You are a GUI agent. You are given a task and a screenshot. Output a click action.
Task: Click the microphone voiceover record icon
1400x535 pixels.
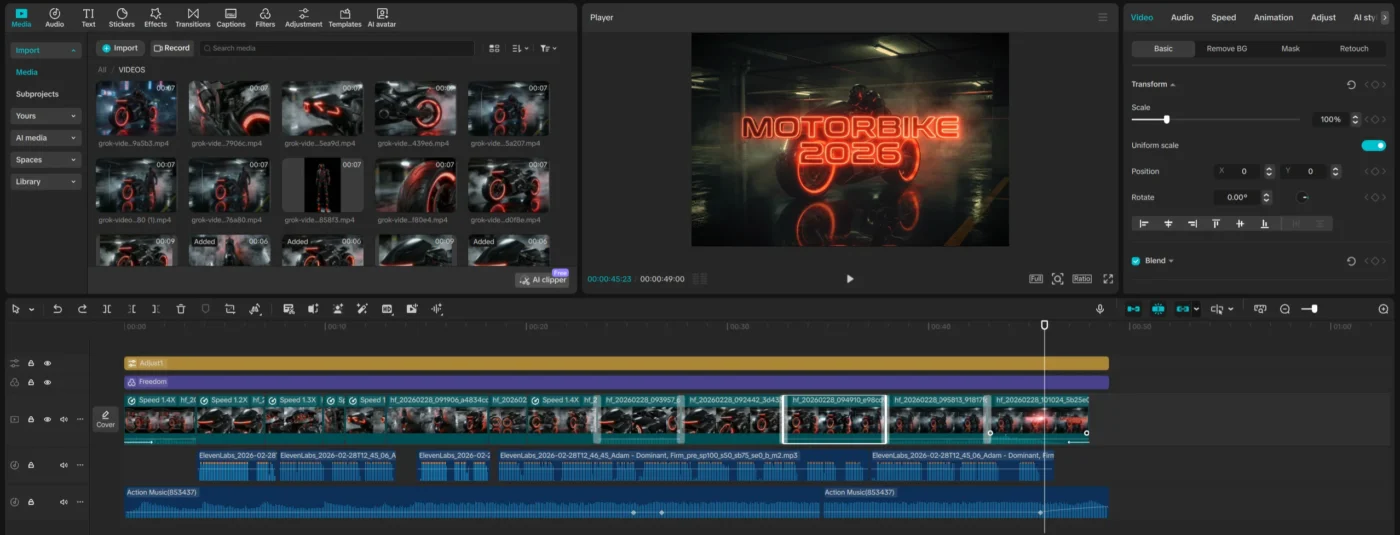pos(1100,309)
